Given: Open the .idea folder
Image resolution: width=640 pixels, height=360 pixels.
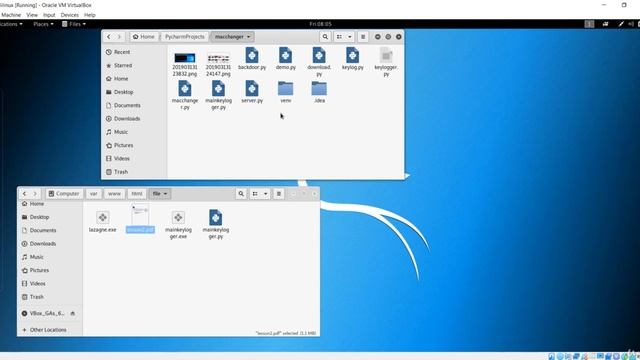Looking at the screenshot, I should pyautogui.click(x=319, y=89).
